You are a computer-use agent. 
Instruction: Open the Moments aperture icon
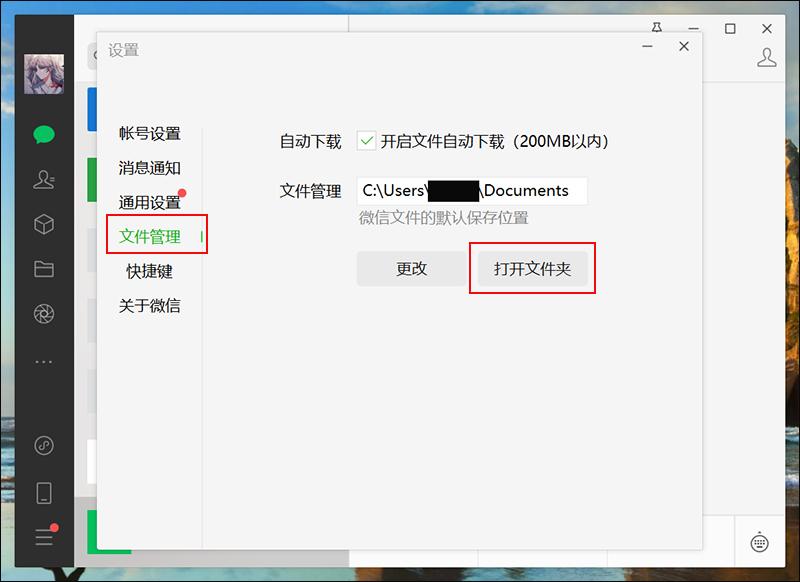point(44,314)
